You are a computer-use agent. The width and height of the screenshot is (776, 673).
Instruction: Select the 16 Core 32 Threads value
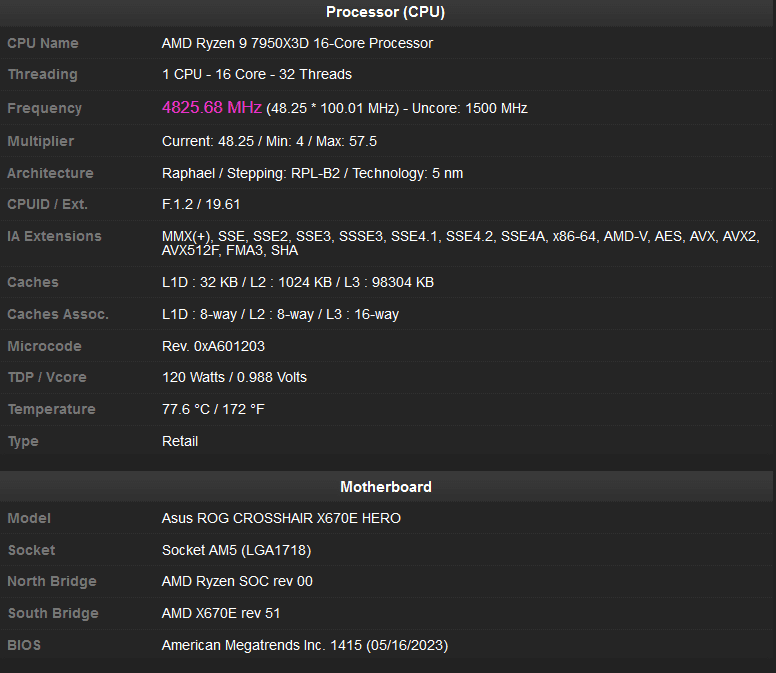(257, 74)
